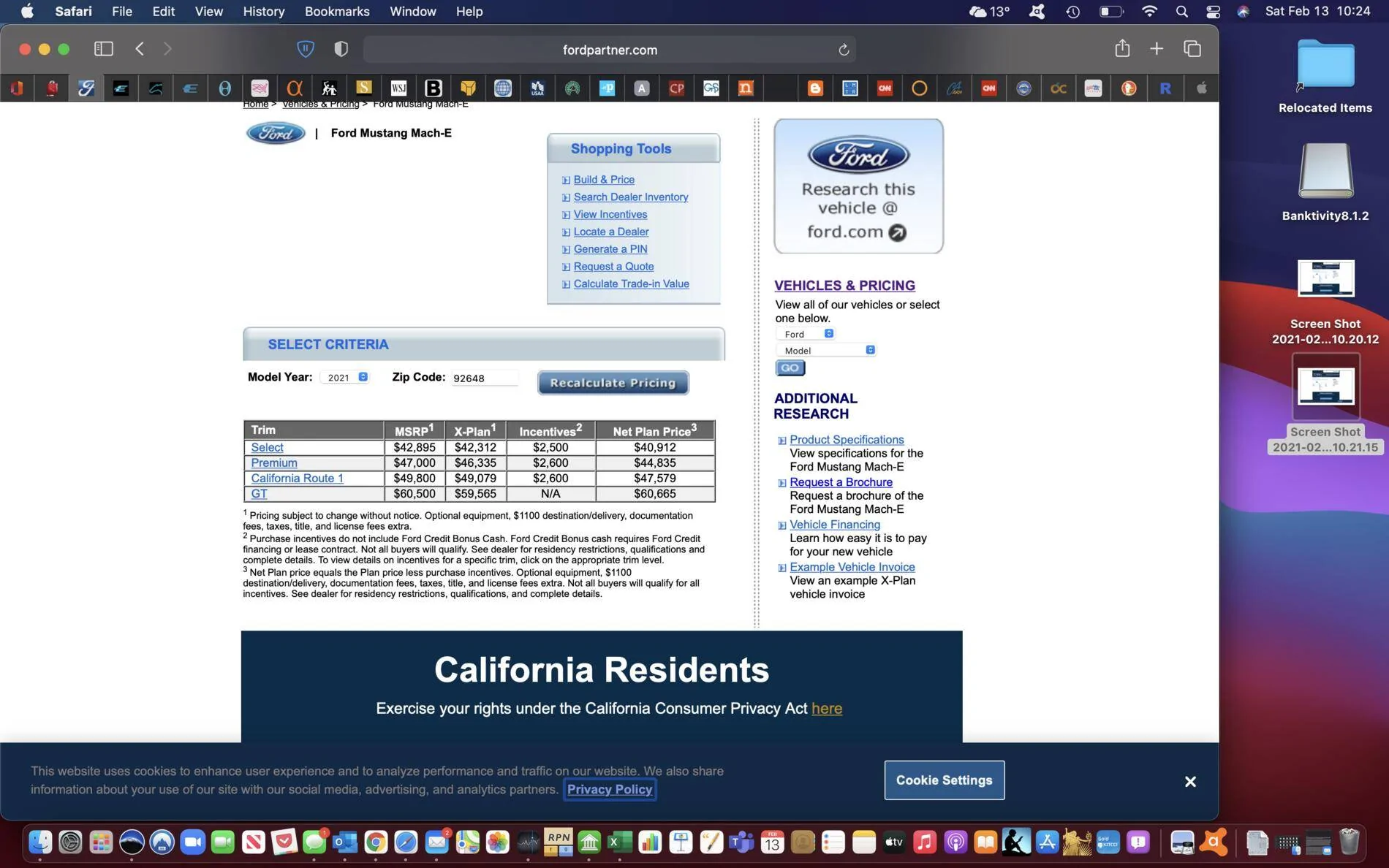Open the Blogger favorites tab

click(815, 88)
